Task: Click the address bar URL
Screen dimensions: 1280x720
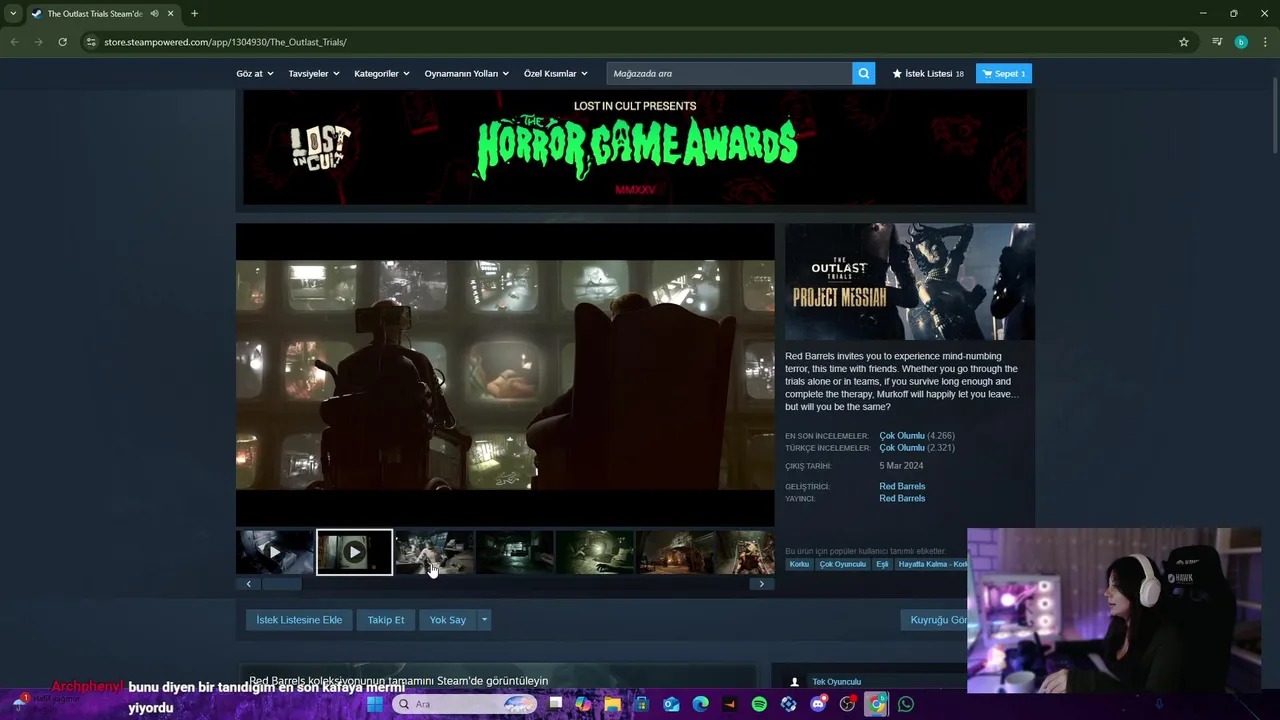Action: (225, 42)
